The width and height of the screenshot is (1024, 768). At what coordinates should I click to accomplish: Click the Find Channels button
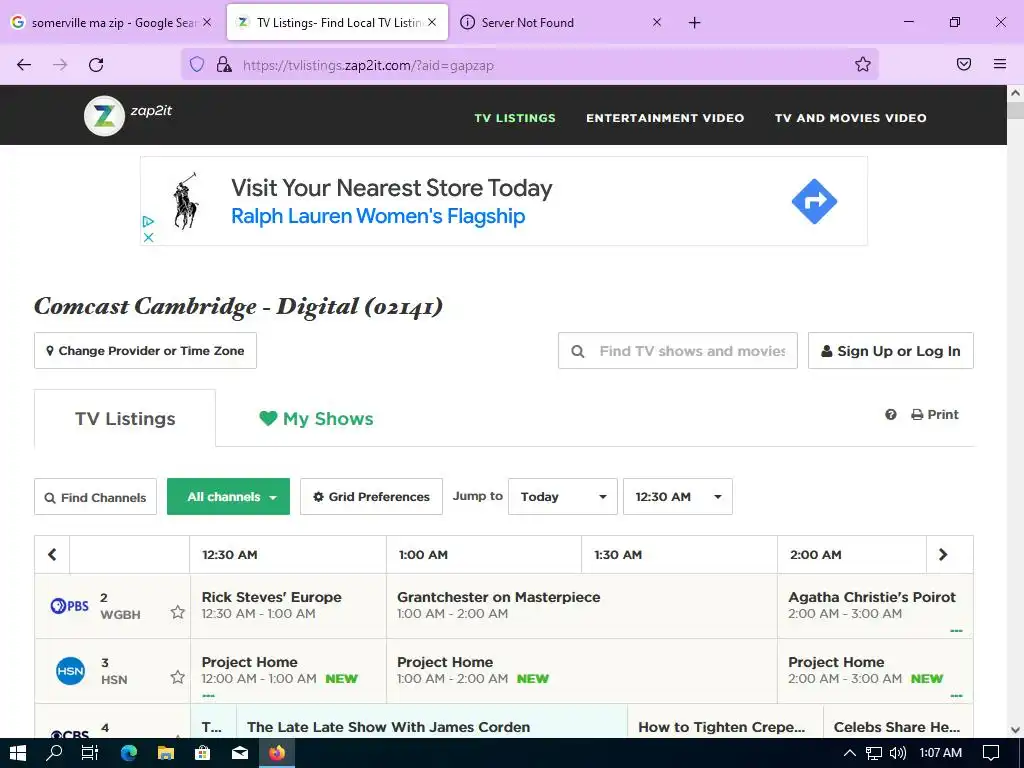click(95, 497)
